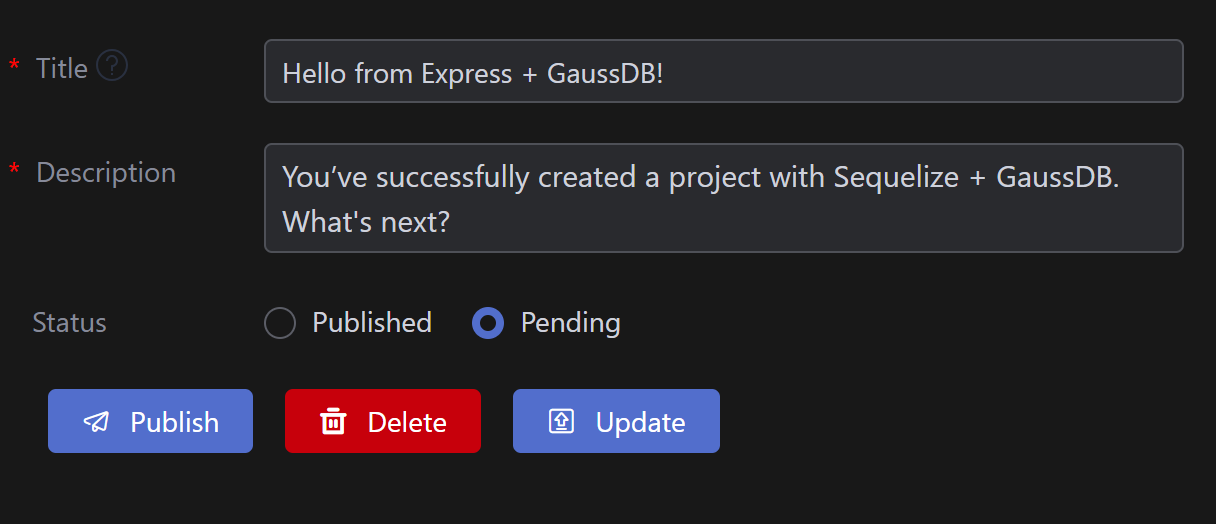
Task: Place cursor on "What's next?" in Description
Action: pyautogui.click(x=366, y=221)
